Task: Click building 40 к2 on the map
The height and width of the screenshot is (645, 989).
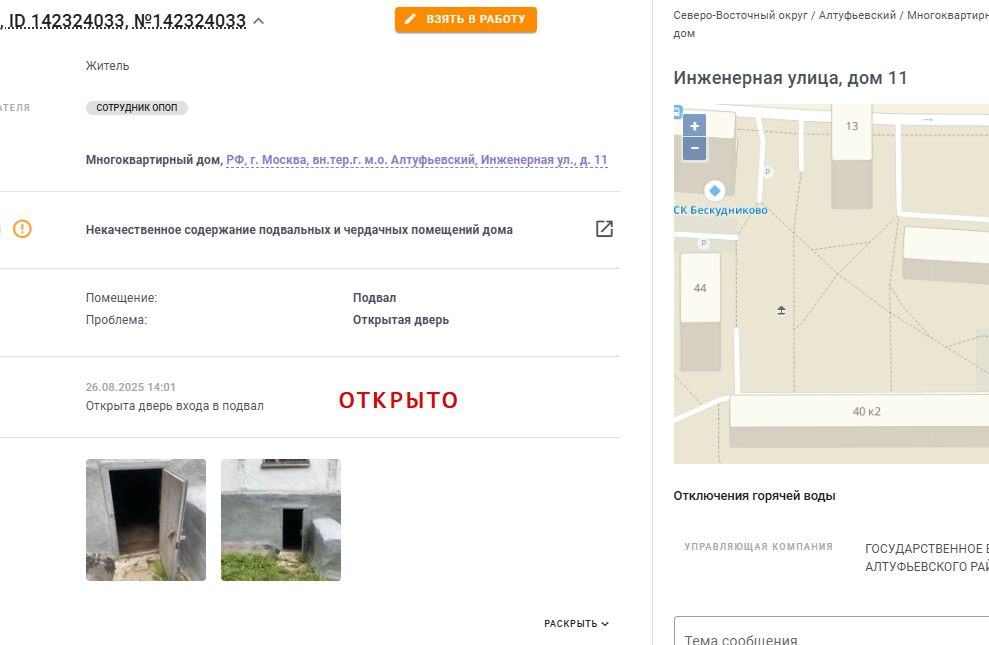Action: [x=866, y=412]
